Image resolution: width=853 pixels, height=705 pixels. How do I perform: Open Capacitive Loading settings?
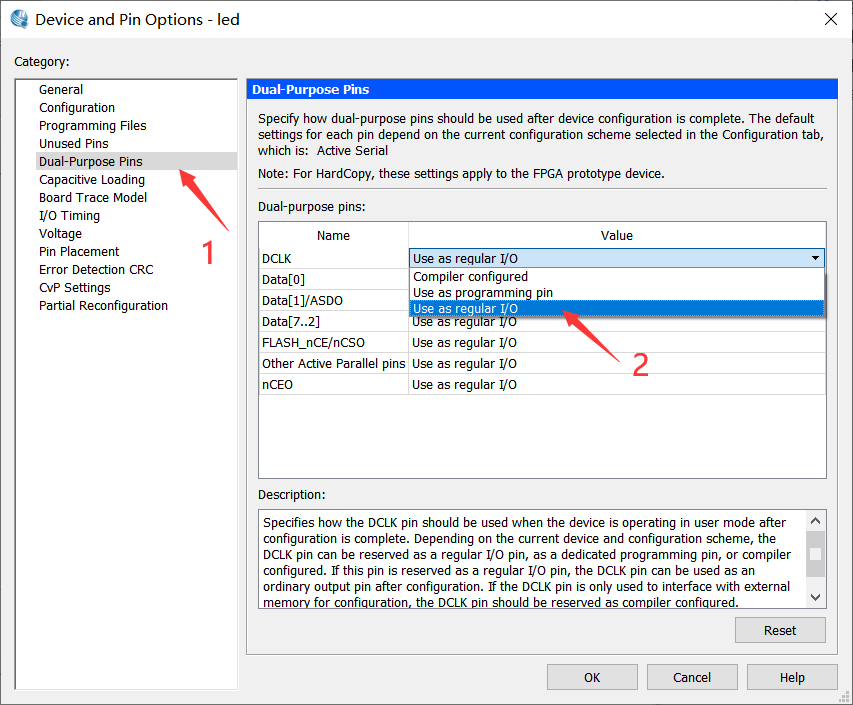(x=92, y=180)
